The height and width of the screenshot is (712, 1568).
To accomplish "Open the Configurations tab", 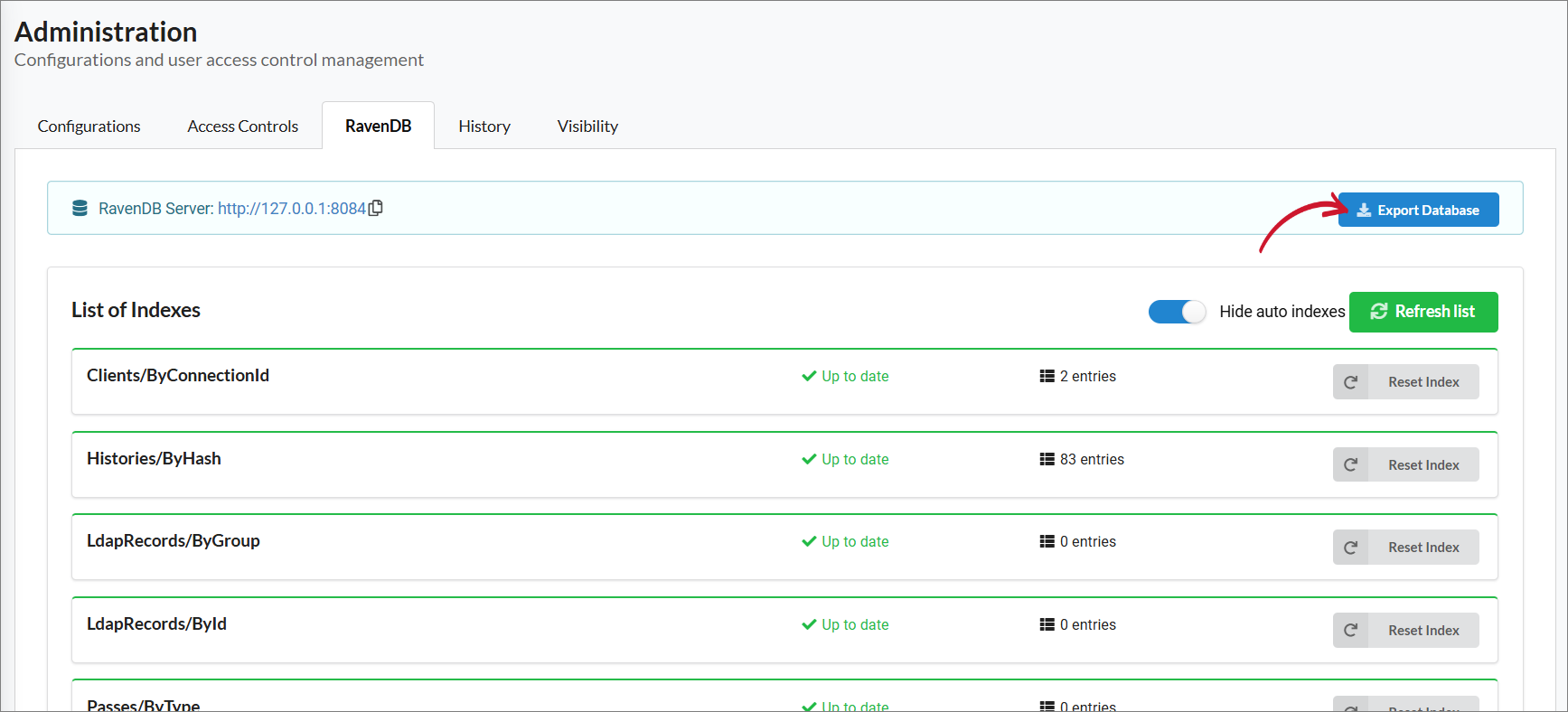I will [89, 126].
